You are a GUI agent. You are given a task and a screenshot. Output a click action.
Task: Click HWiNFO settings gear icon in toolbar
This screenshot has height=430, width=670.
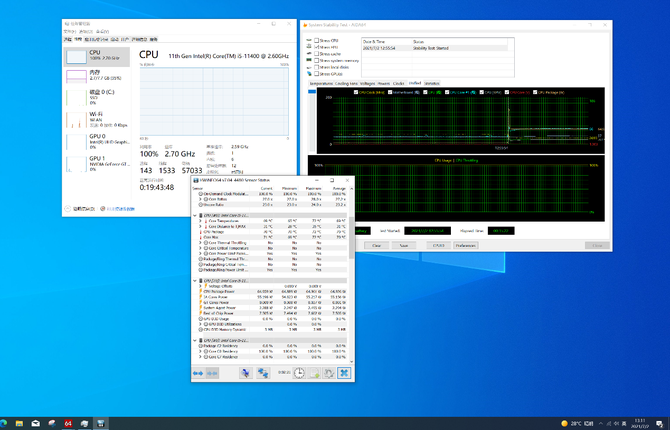pyautogui.click(x=328, y=372)
